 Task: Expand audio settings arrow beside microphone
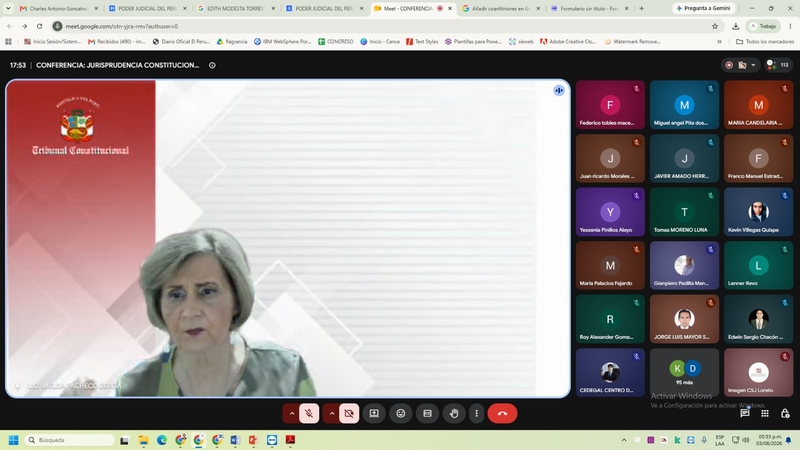coord(292,413)
